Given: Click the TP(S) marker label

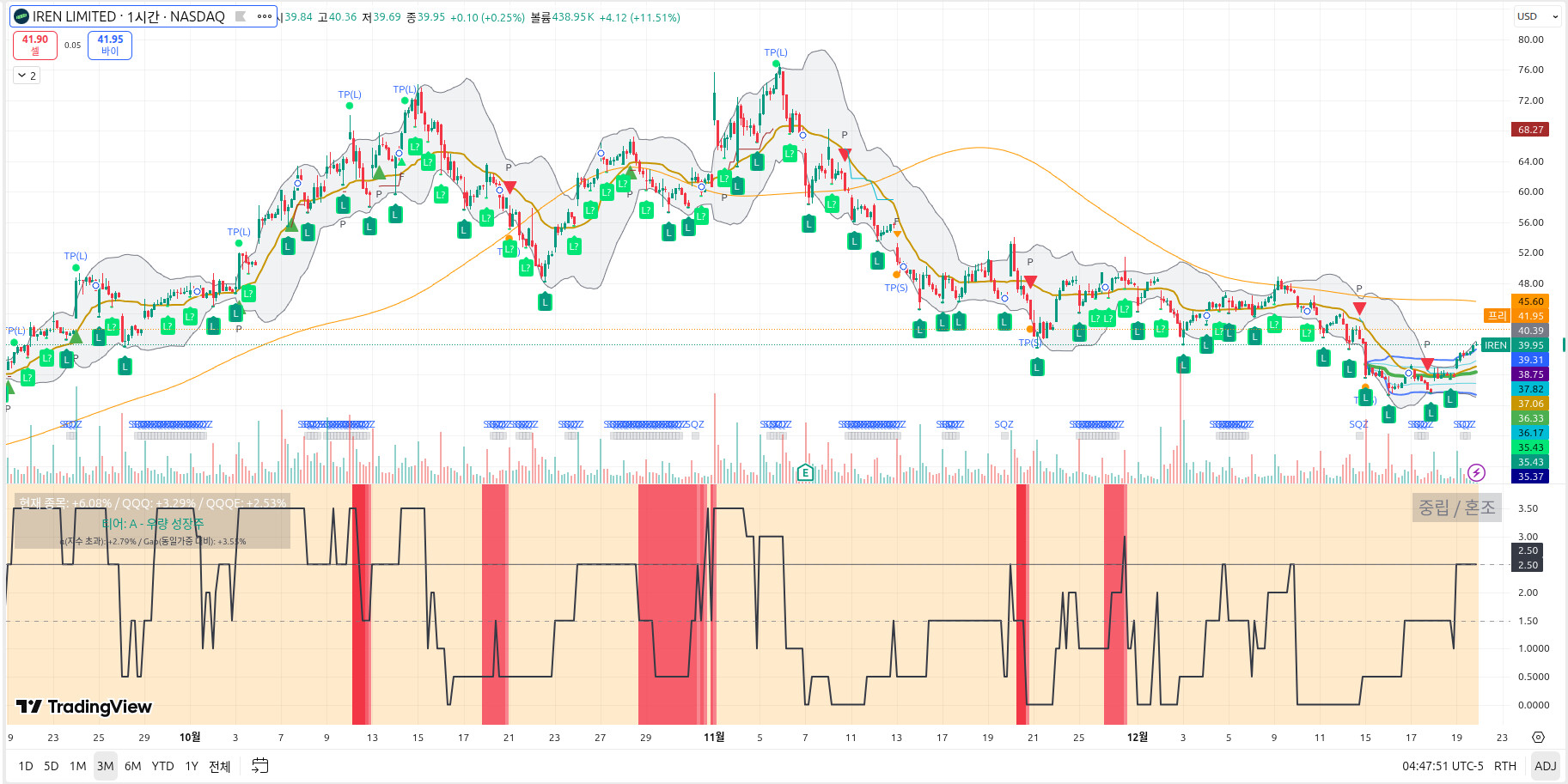Looking at the screenshot, I should 896,288.
